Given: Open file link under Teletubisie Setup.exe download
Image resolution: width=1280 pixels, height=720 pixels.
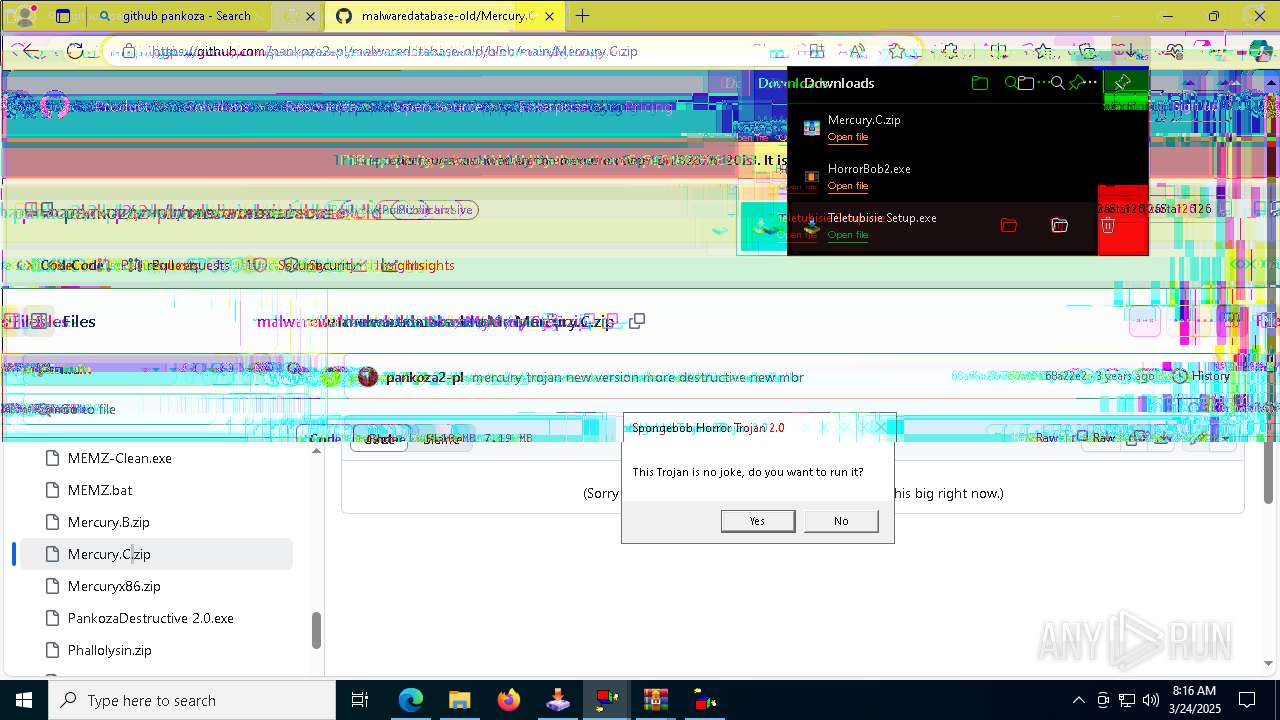Looking at the screenshot, I should pos(847,235).
